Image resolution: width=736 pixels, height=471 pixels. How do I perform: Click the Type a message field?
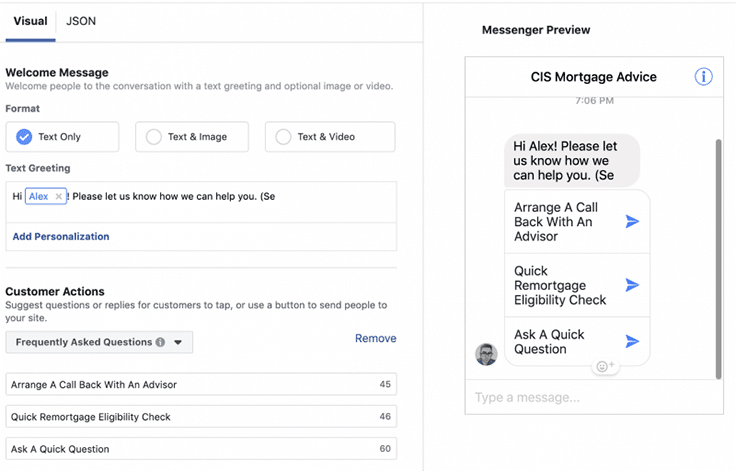[x=594, y=398]
